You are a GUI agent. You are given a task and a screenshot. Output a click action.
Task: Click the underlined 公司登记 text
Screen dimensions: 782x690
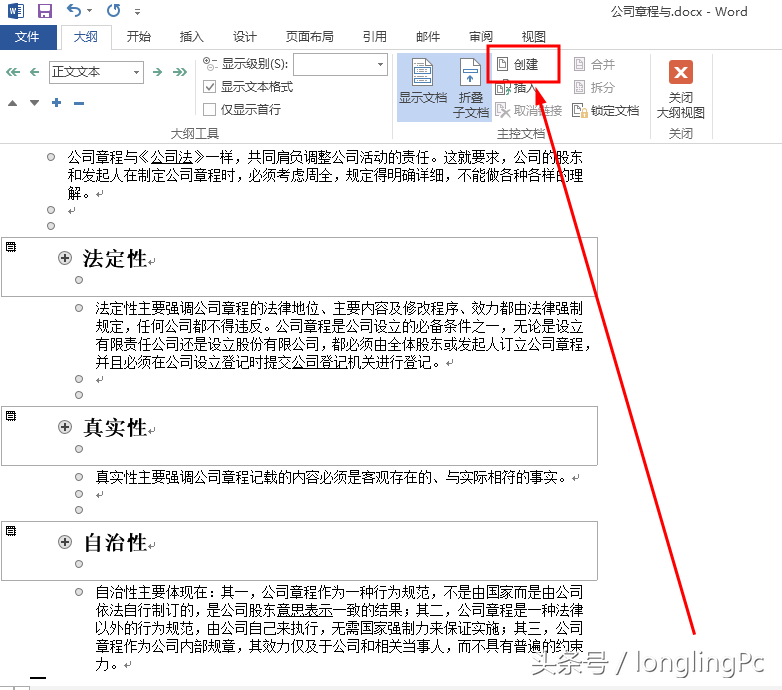pyautogui.click(x=319, y=362)
